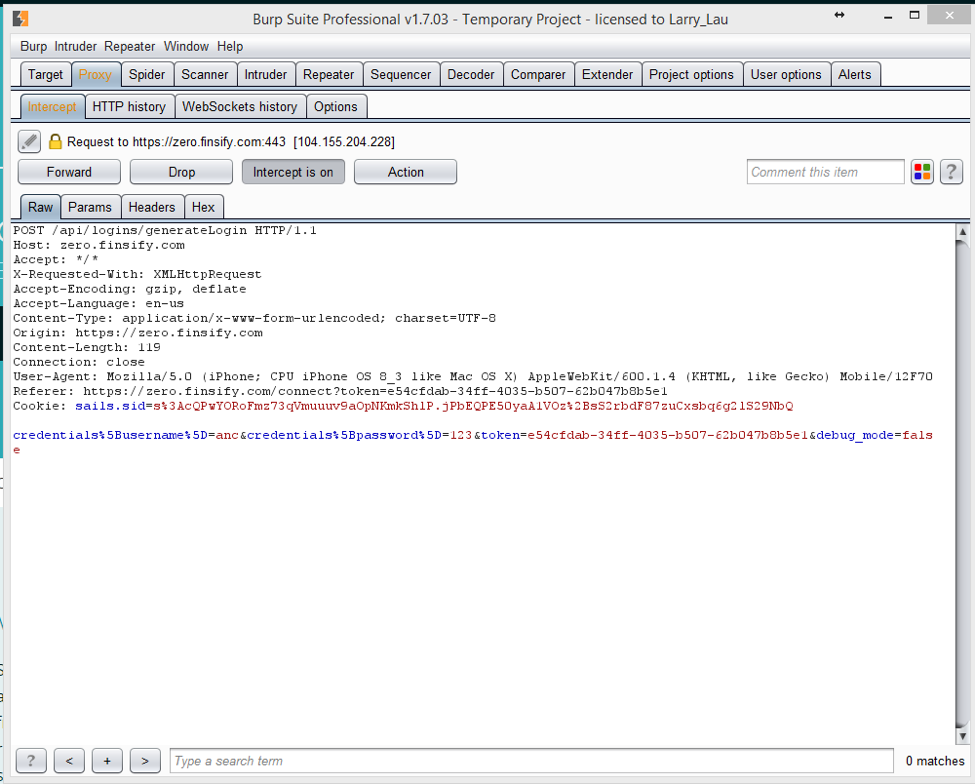Minimize the Burp Suite window
The image size is (975, 784).
pos(888,16)
